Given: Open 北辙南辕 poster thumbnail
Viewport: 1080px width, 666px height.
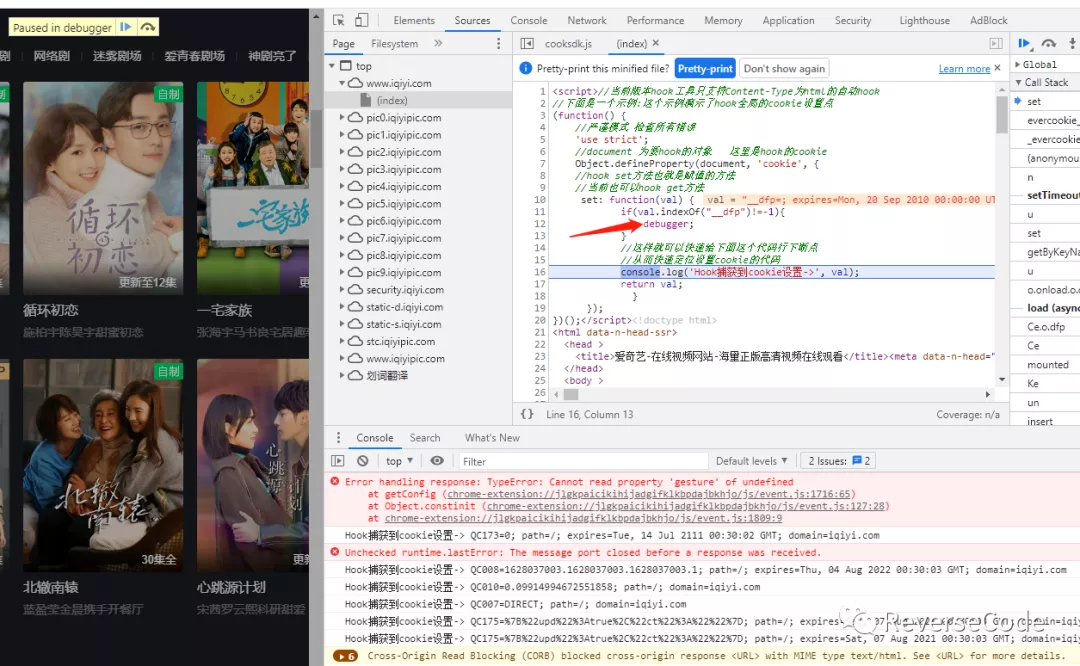Looking at the screenshot, I should point(103,465).
